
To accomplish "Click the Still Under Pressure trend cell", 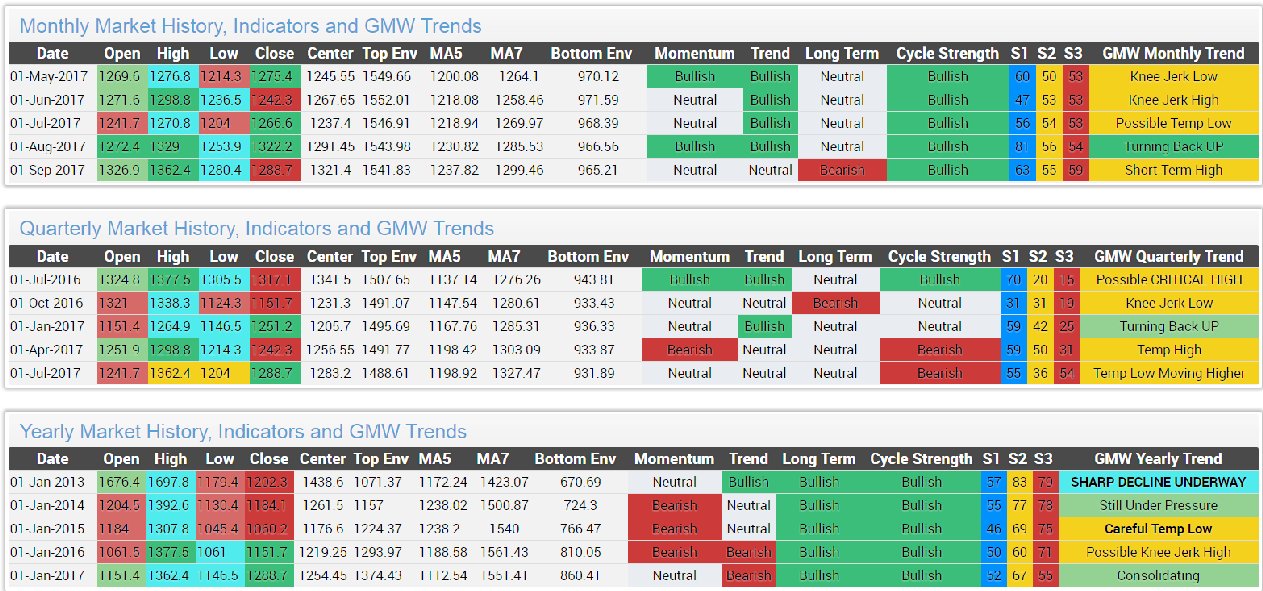I will (1158, 505).
